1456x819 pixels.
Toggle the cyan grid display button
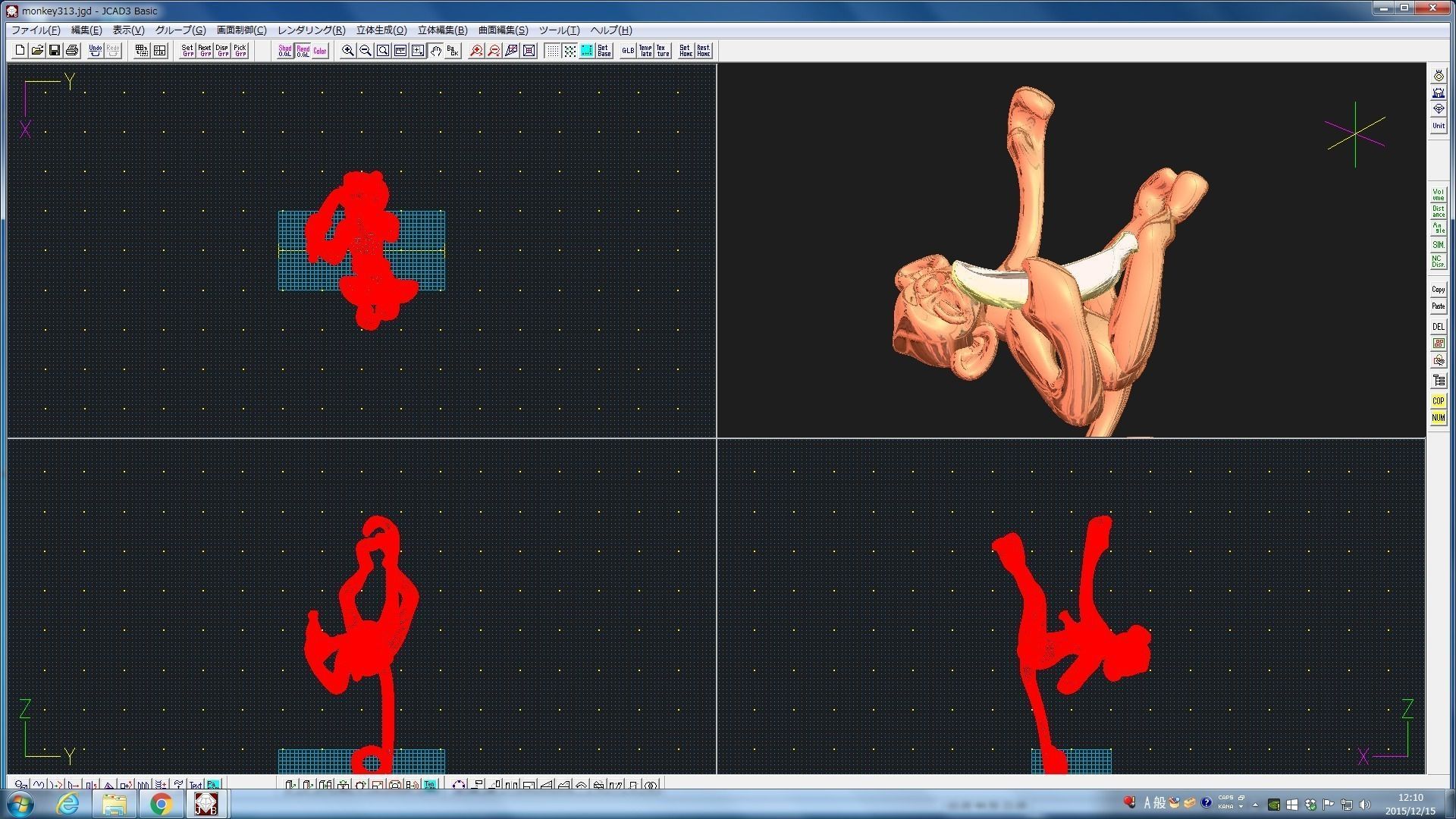[587, 51]
